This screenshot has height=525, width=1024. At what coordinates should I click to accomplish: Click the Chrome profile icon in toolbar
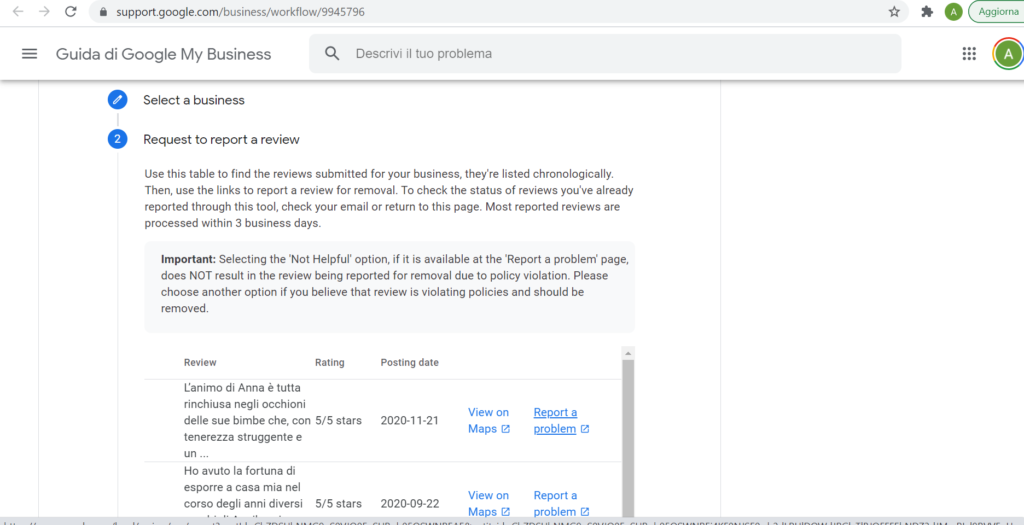tap(954, 12)
